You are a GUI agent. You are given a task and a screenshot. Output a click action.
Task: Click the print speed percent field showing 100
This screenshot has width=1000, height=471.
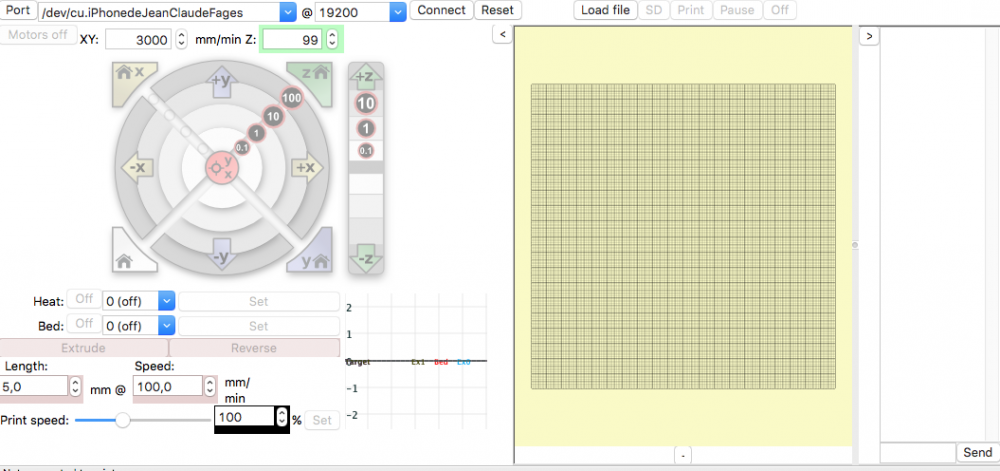(x=245, y=417)
